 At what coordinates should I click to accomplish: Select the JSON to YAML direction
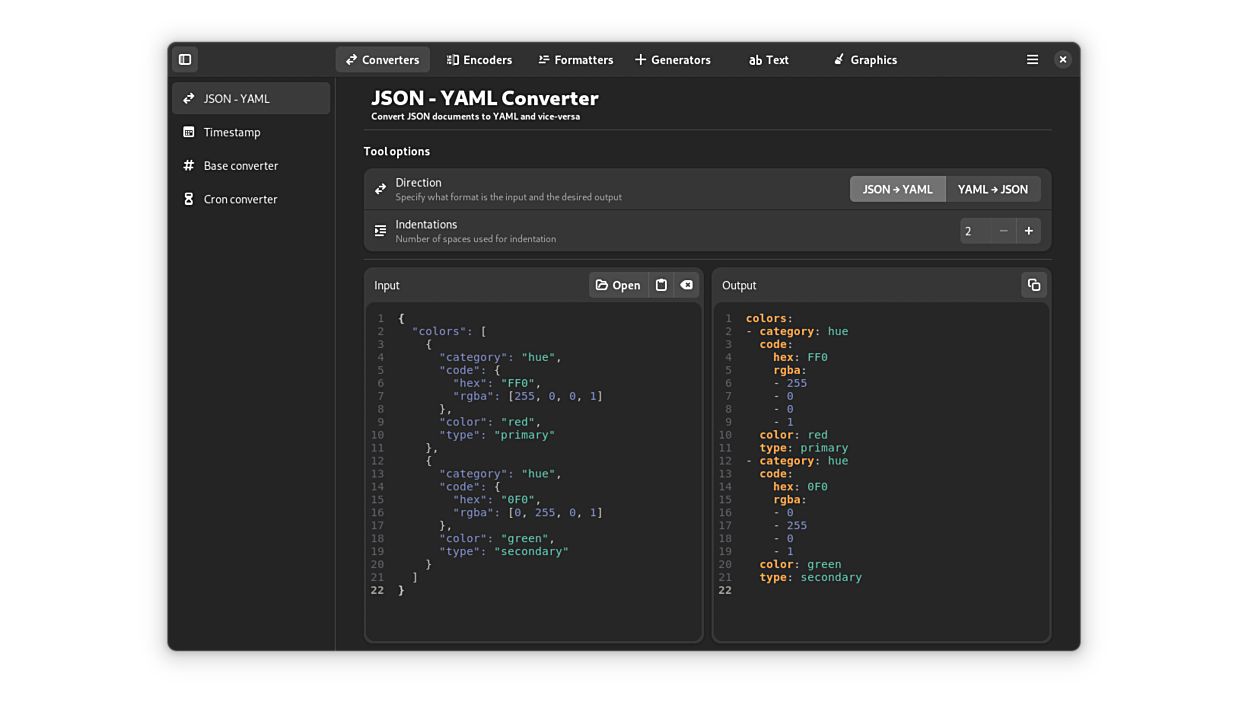[897, 188]
